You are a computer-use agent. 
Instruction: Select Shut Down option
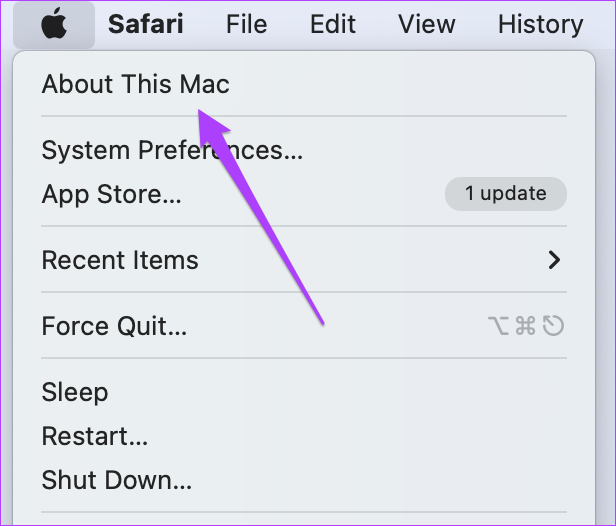click(117, 480)
